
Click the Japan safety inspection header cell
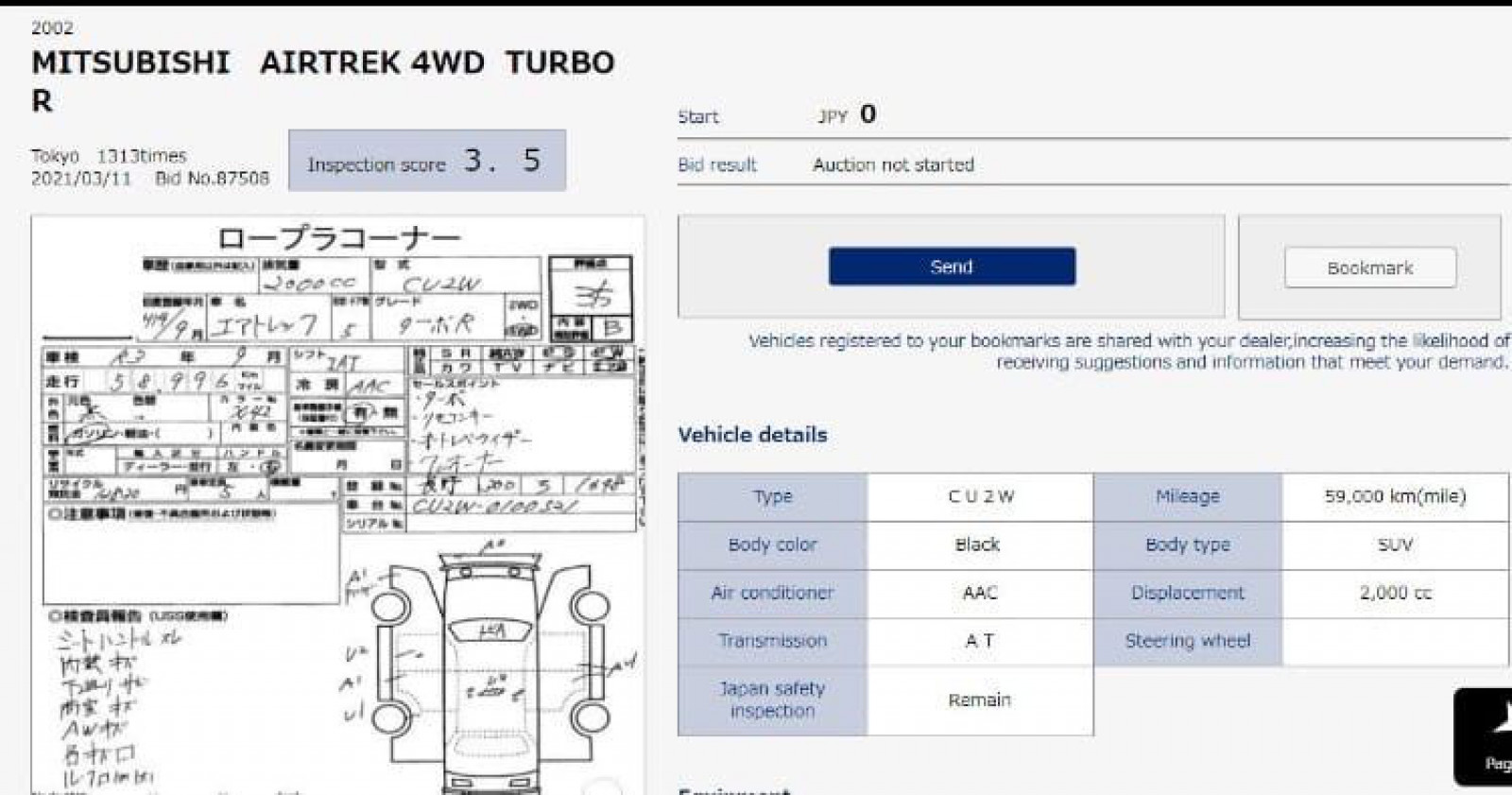pos(773,700)
